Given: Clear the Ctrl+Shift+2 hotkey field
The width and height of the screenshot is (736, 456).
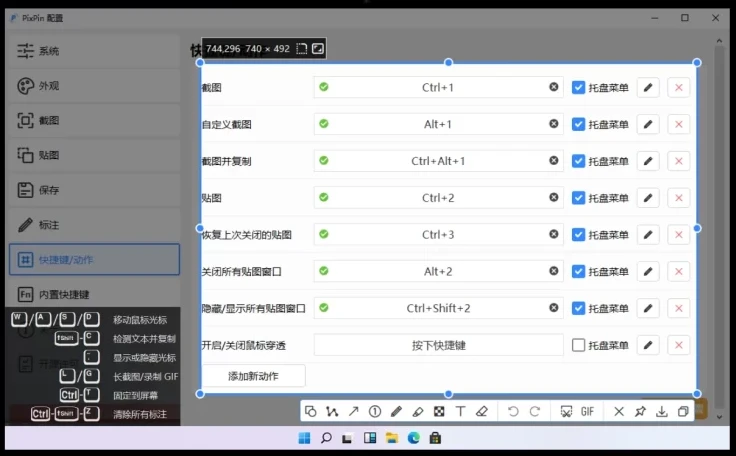Looking at the screenshot, I should coord(554,308).
